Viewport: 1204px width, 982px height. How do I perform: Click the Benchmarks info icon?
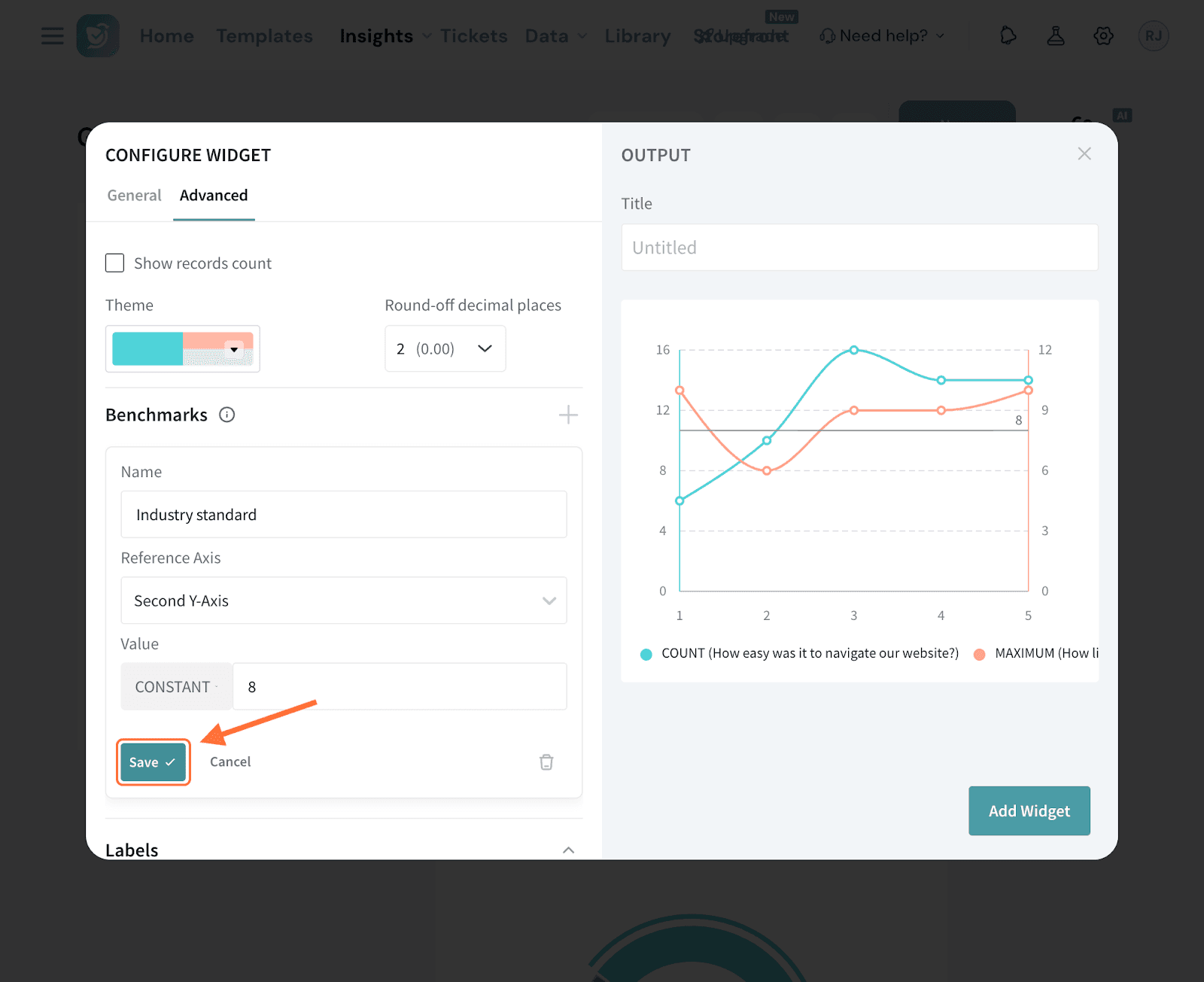click(x=227, y=415)
